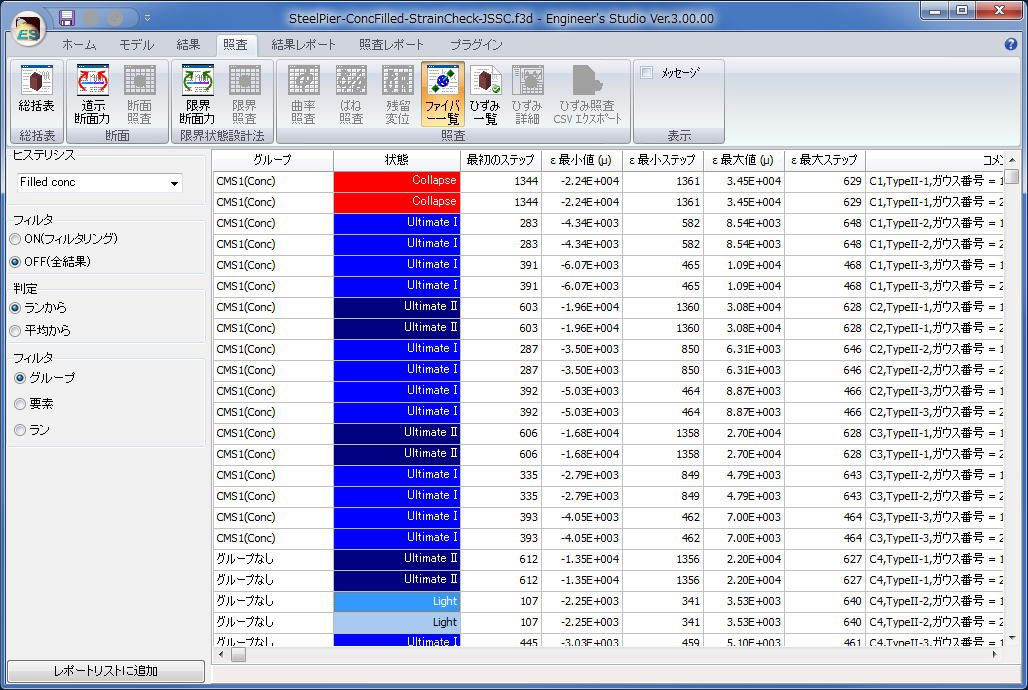Select ON(フィルタリング) radio button
The image size is (1028, 690).
(15, 239)
